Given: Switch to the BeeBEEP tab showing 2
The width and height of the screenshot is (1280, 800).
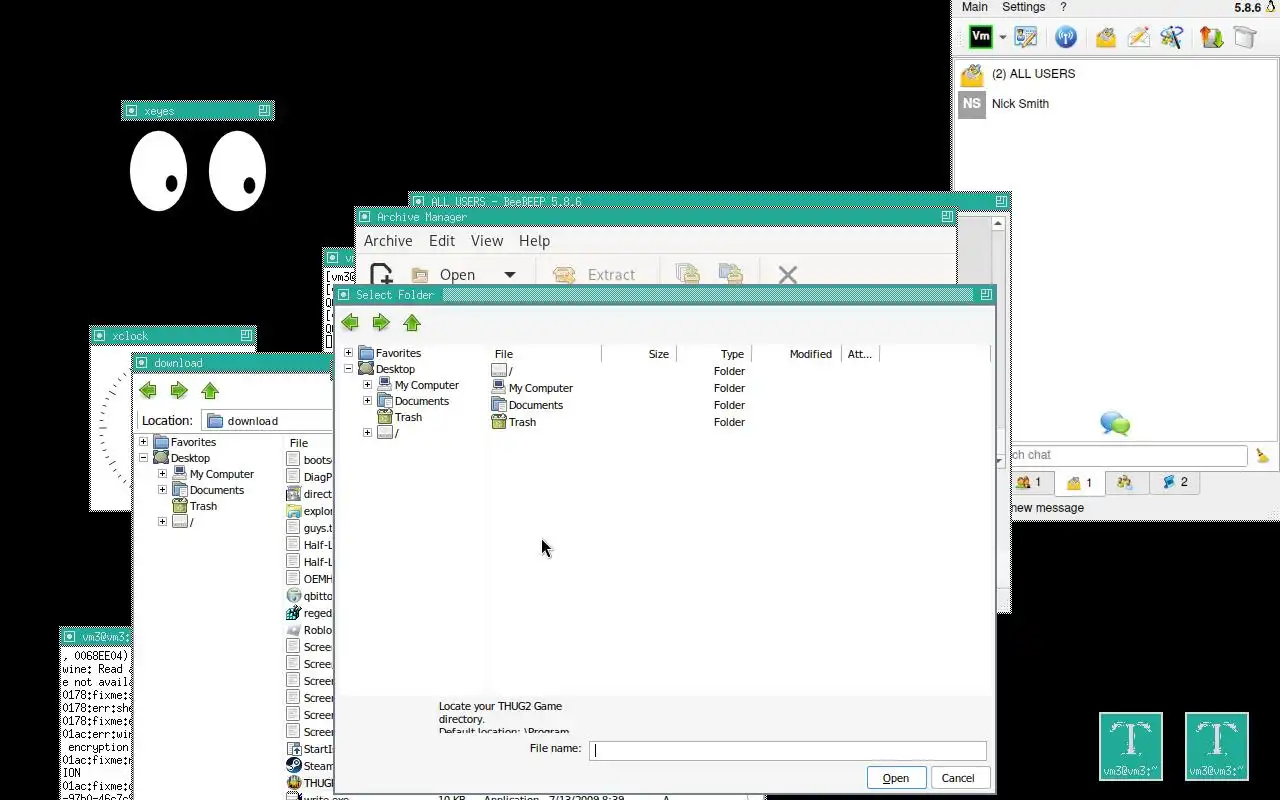Looking at the screenshot, I should click(x=1175, y=483).
